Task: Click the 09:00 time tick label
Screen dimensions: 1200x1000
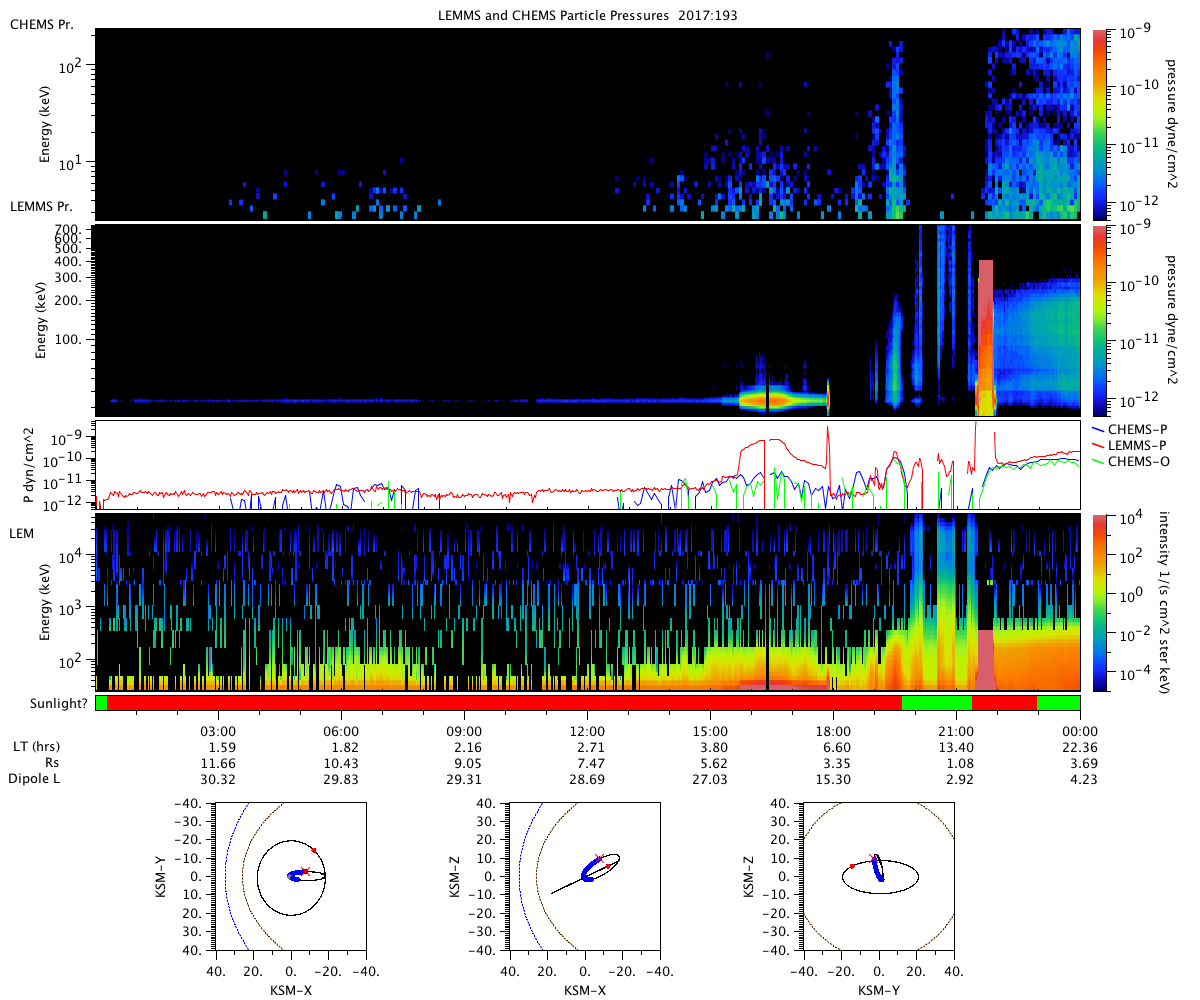Action: pos(464,731)
